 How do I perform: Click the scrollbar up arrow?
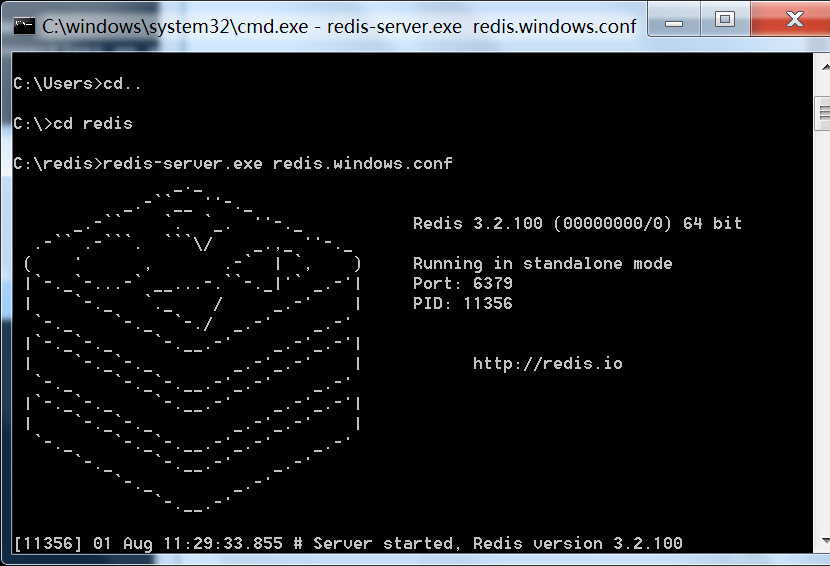click(825, 67)
